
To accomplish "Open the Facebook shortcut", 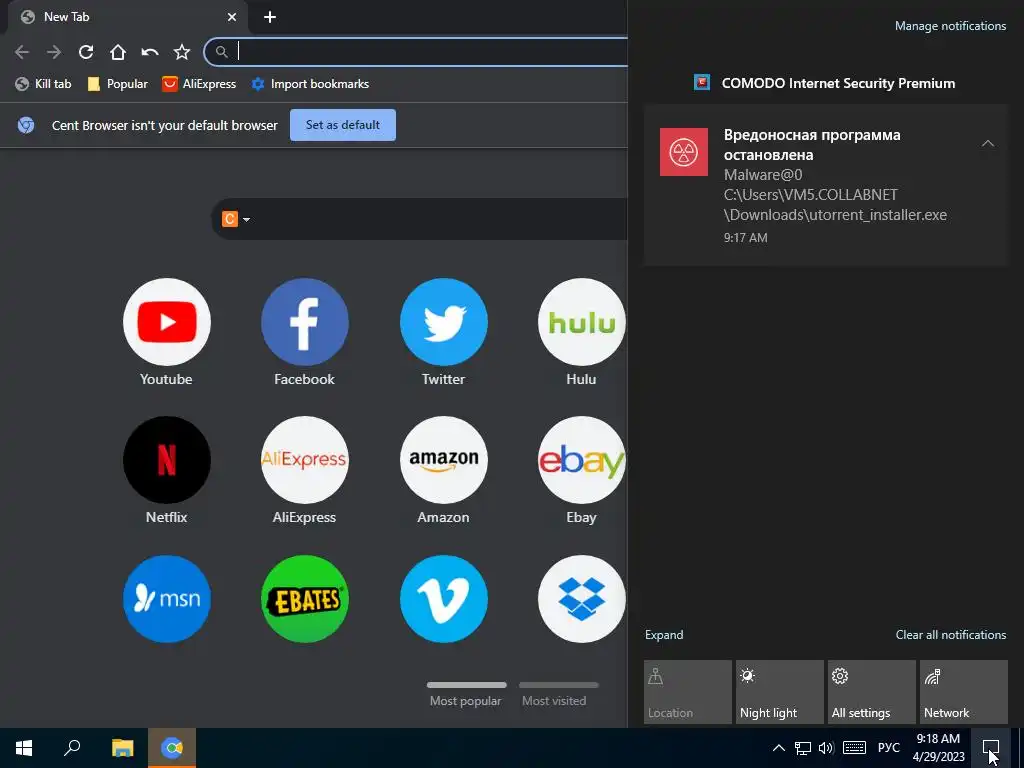I will pos(304,322).
